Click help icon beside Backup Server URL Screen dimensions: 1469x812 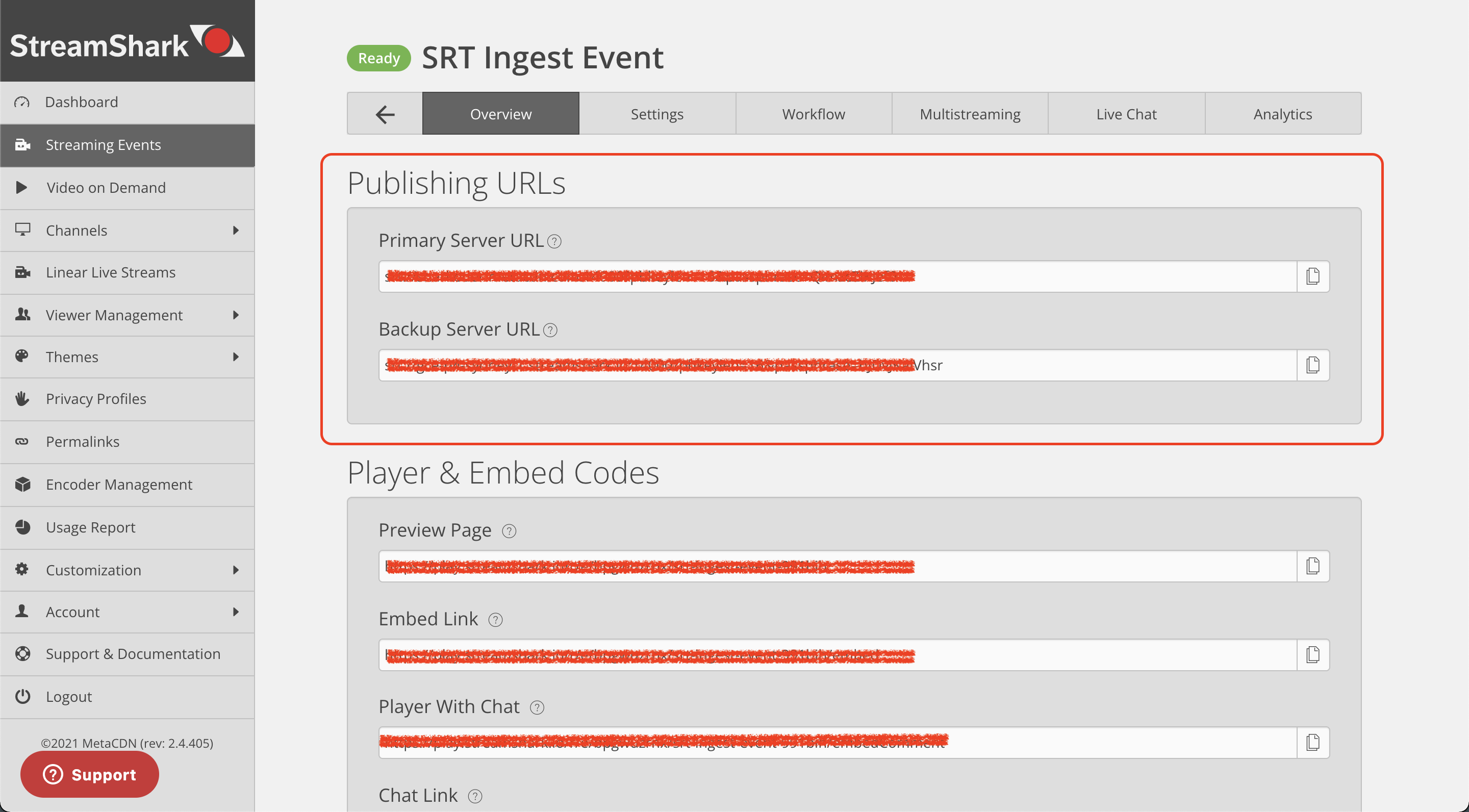(550, 330)
